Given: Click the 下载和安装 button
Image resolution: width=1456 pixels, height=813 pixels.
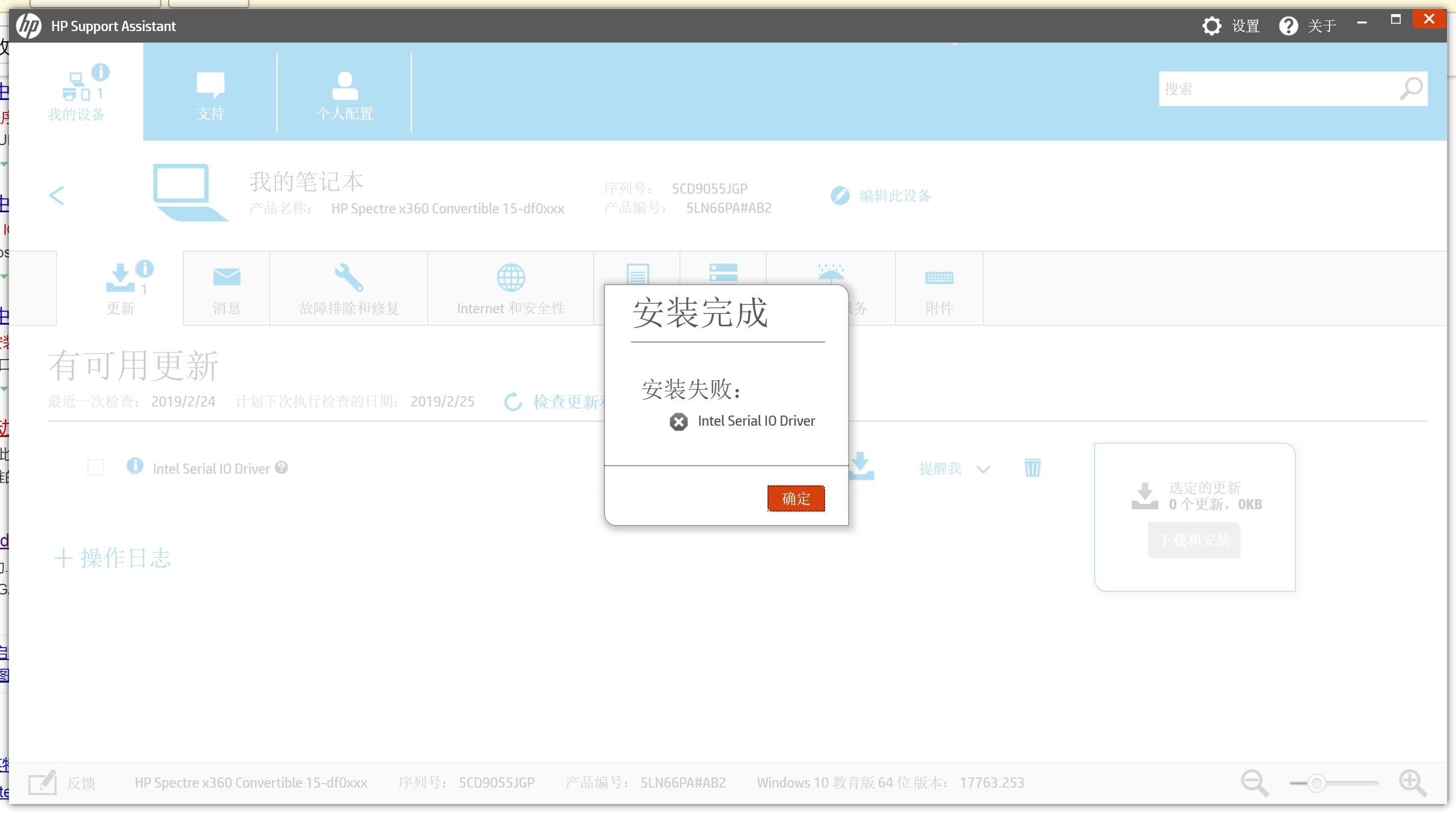Looking at the screenshot, I should [x=1194, y=540].
